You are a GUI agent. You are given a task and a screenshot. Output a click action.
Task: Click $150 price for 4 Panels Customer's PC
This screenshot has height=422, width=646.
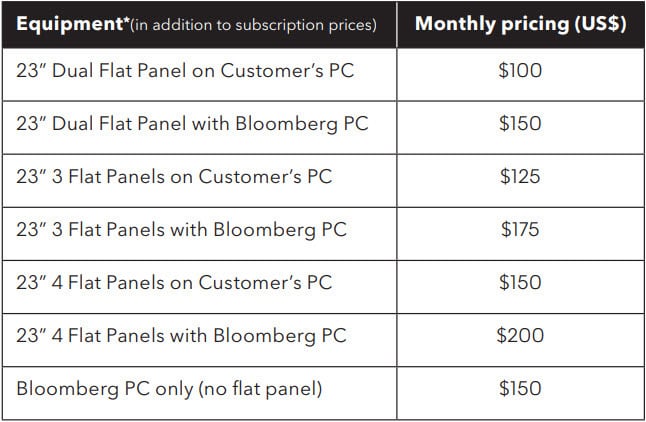(x=520, y=283)
